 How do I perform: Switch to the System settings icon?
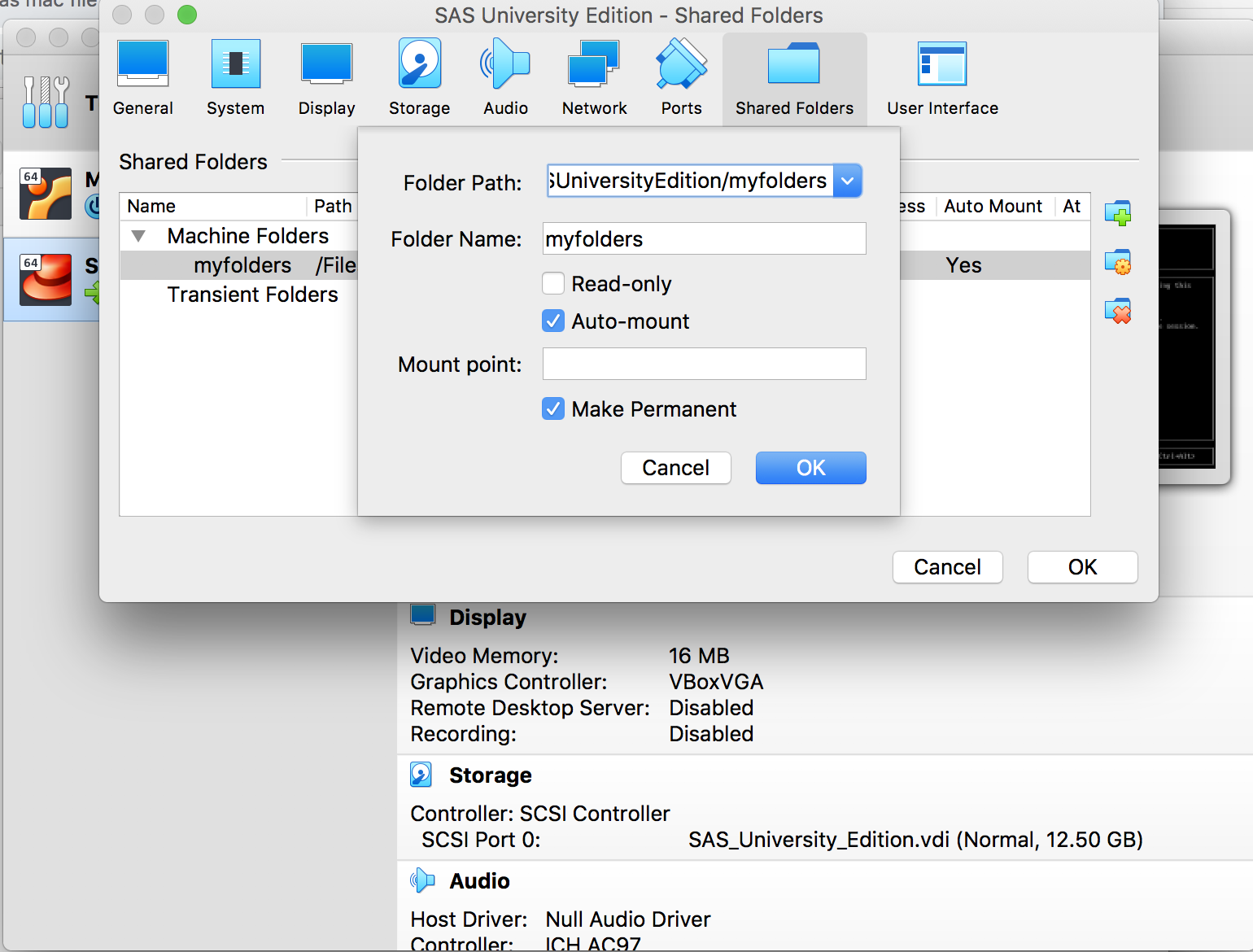(235, 77)
